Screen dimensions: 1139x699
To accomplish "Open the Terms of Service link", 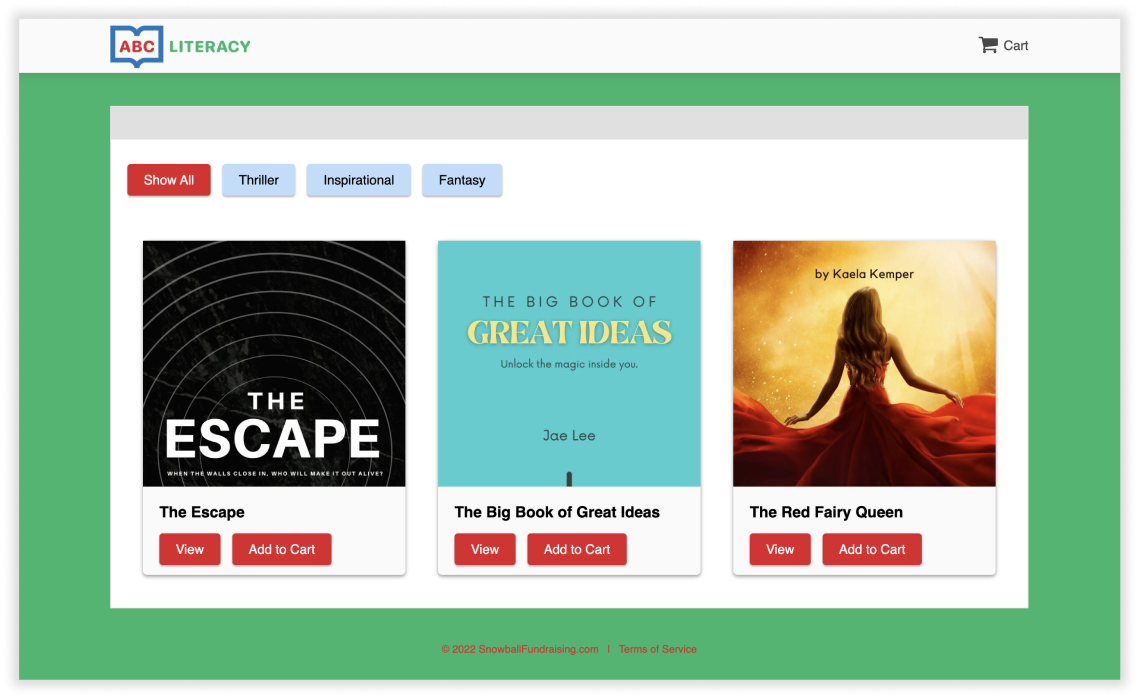I will [657, 649].
